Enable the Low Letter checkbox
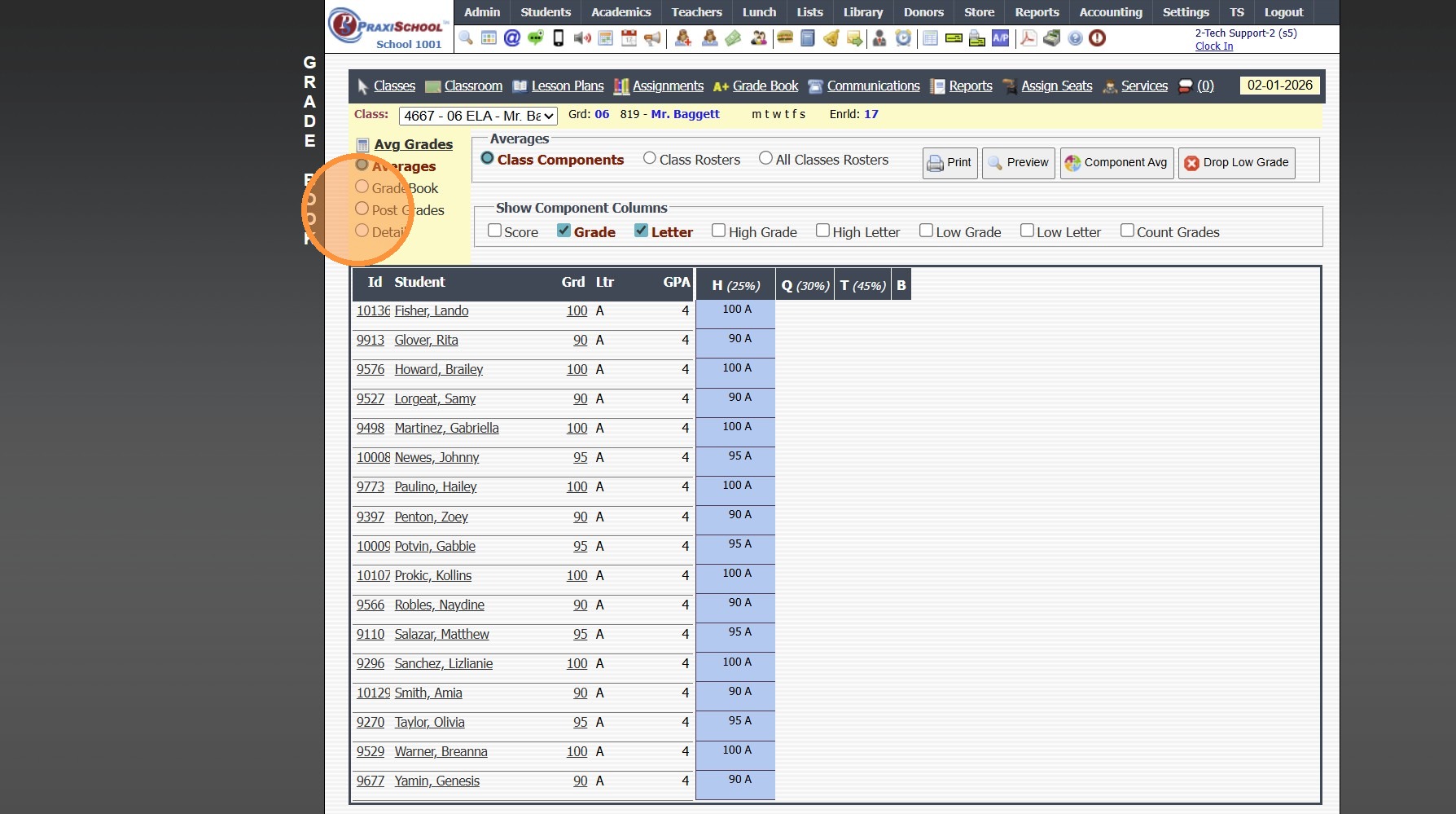The width and height of the screenshot is (1456, 814). 1027,231
